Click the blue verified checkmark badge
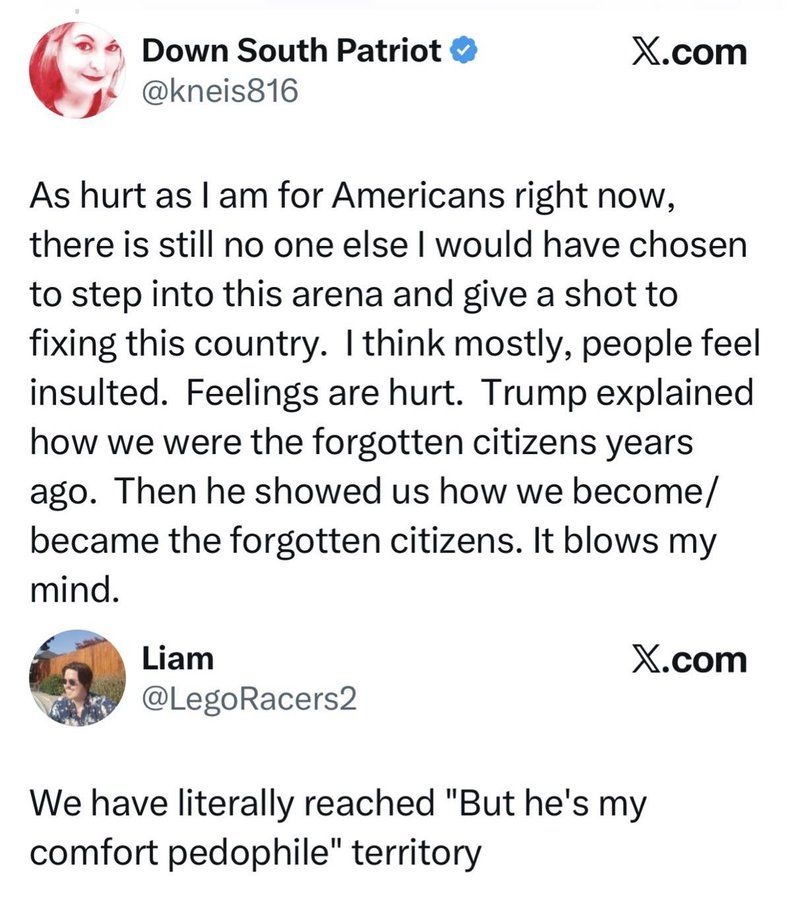This screenshot has width=796, height=900. tap(464, 51)
